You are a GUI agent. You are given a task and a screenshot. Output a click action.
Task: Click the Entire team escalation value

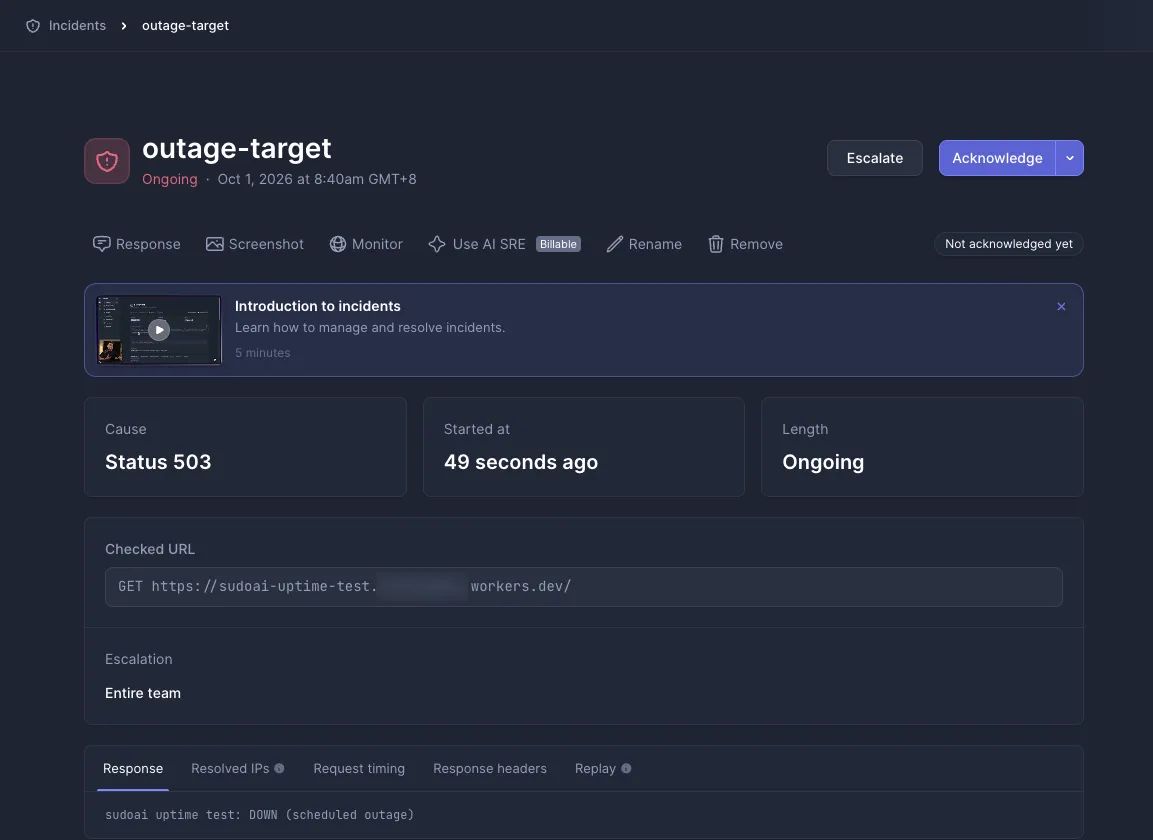coord(143,693)
